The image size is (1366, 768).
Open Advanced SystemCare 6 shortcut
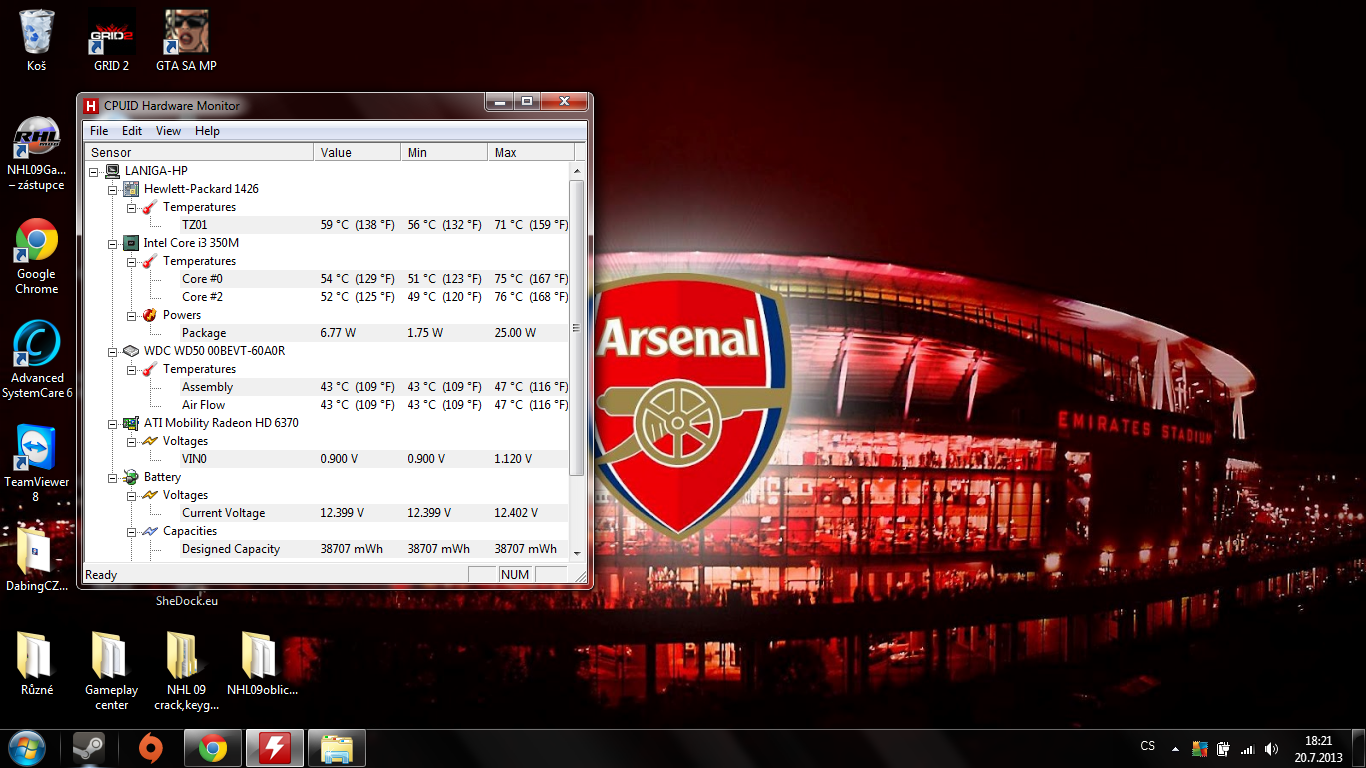coord(37,345)
